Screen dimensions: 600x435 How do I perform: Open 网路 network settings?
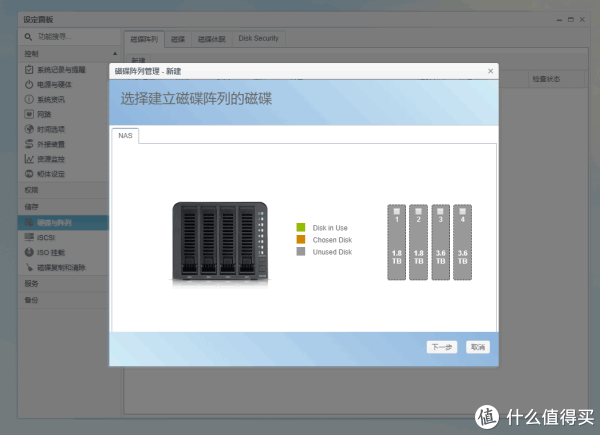[44, 114]
